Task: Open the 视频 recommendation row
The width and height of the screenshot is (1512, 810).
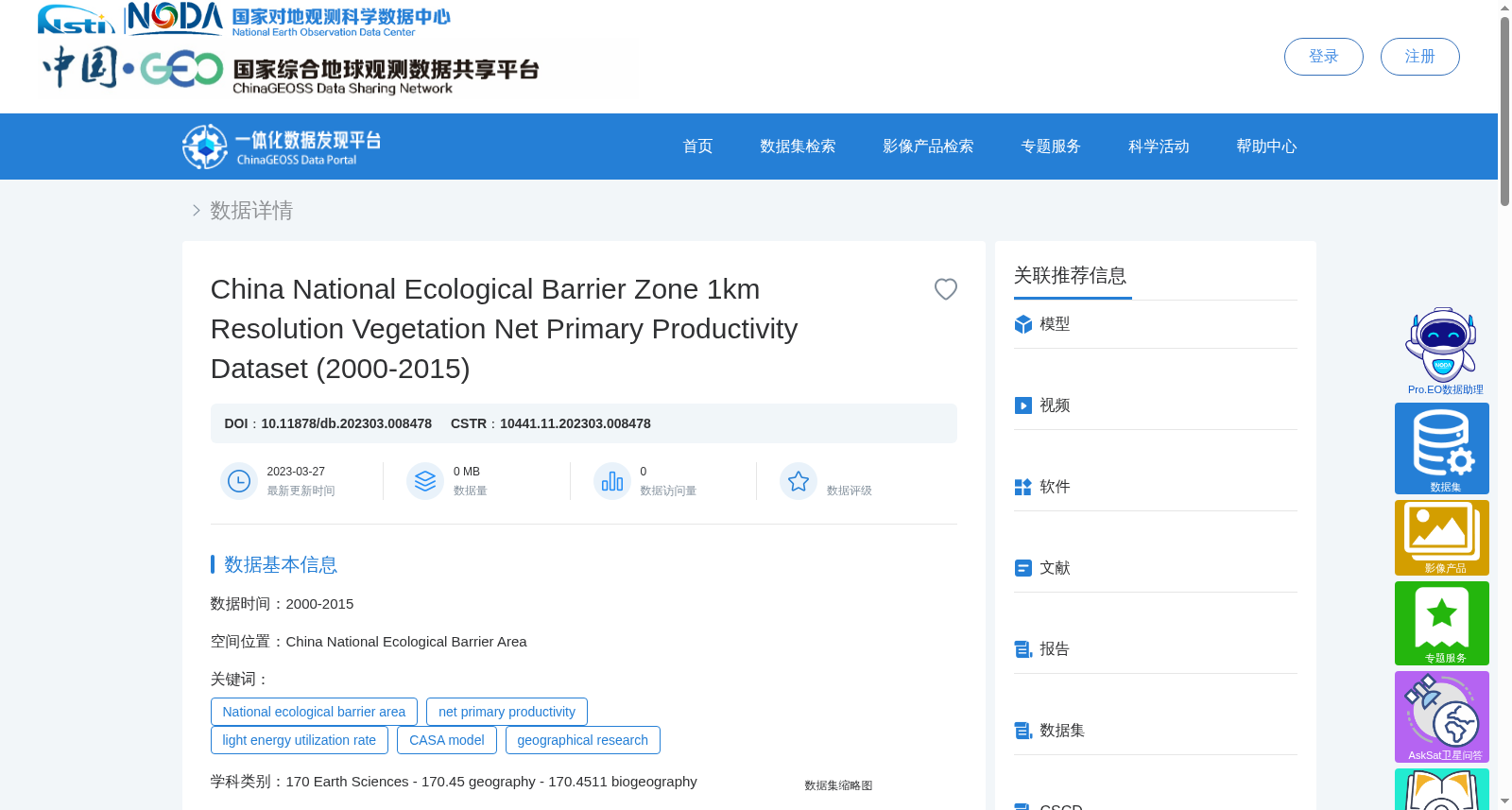Action: click(x=1156, y=405)
